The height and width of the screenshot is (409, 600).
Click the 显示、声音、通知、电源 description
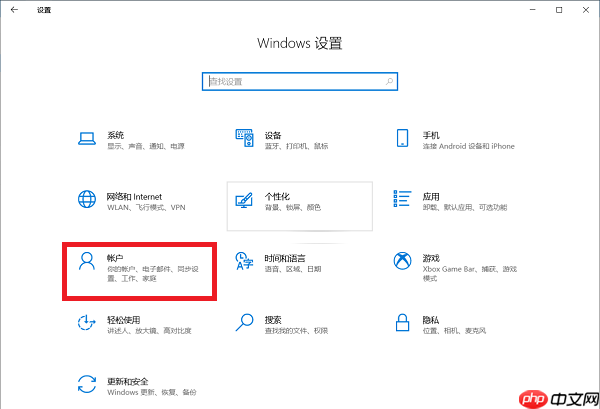point(146,146)
